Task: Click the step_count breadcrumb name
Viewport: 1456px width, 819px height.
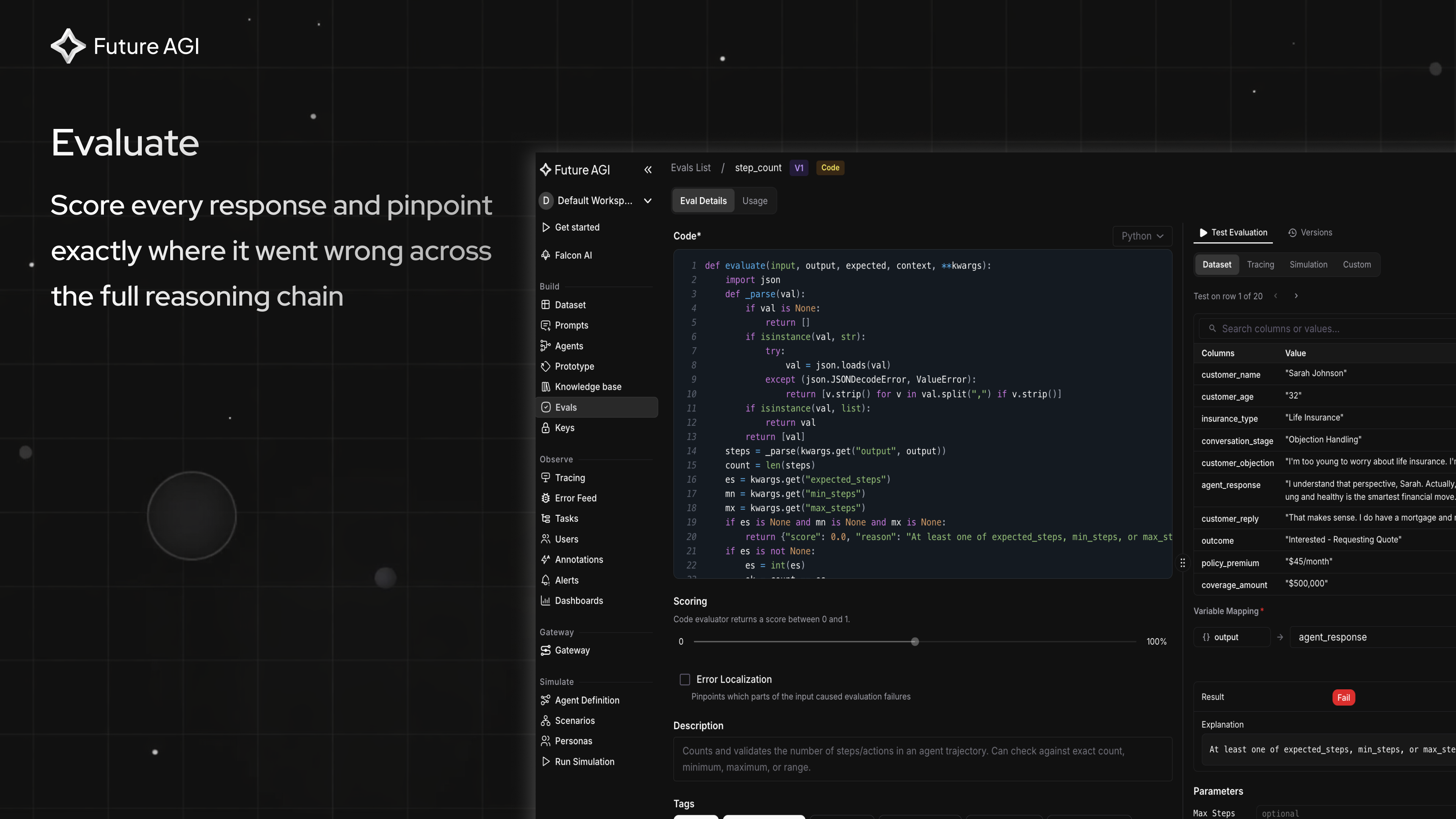Action: pos(758,168)
